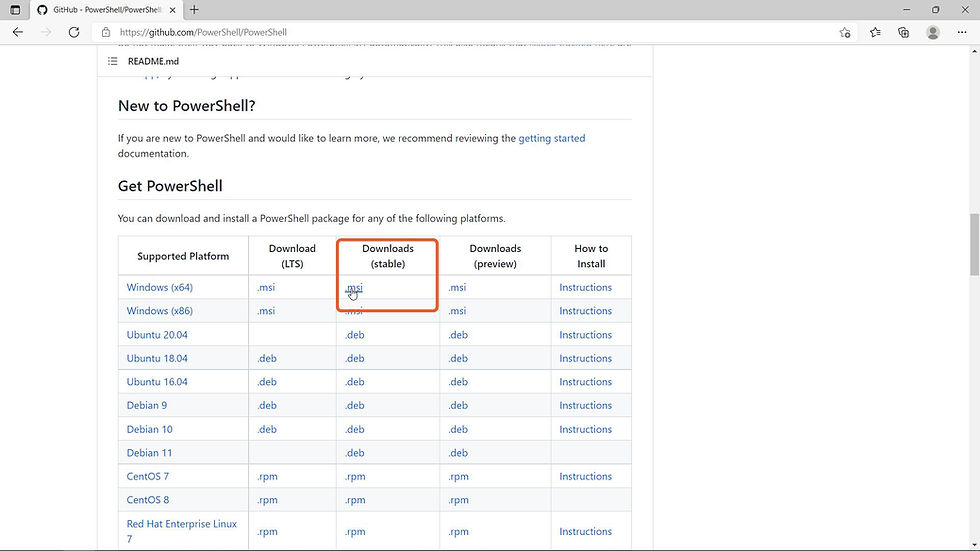Screen dimensions: 980x551
Task: Click the vertical scrollbar thumb
Action: pyautogui.click(x=974, y=244)
